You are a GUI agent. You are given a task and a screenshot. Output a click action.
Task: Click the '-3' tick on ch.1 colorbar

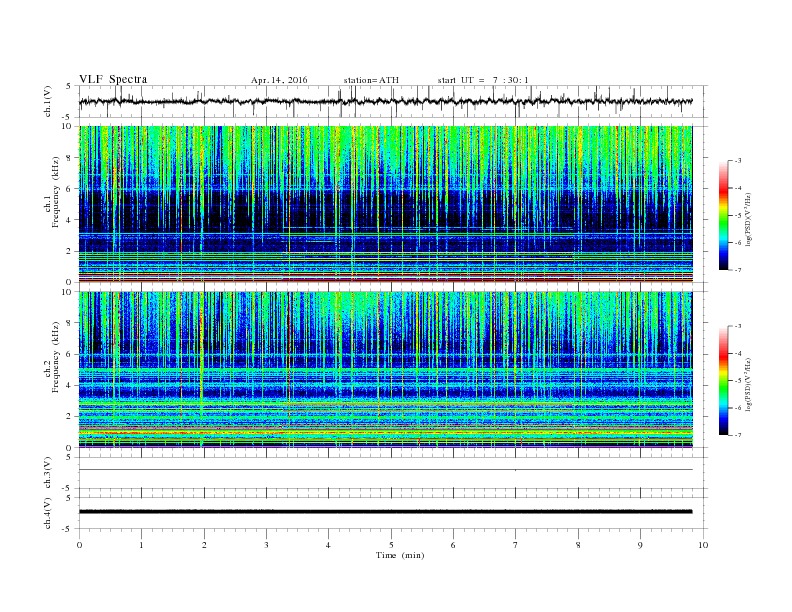738,161
